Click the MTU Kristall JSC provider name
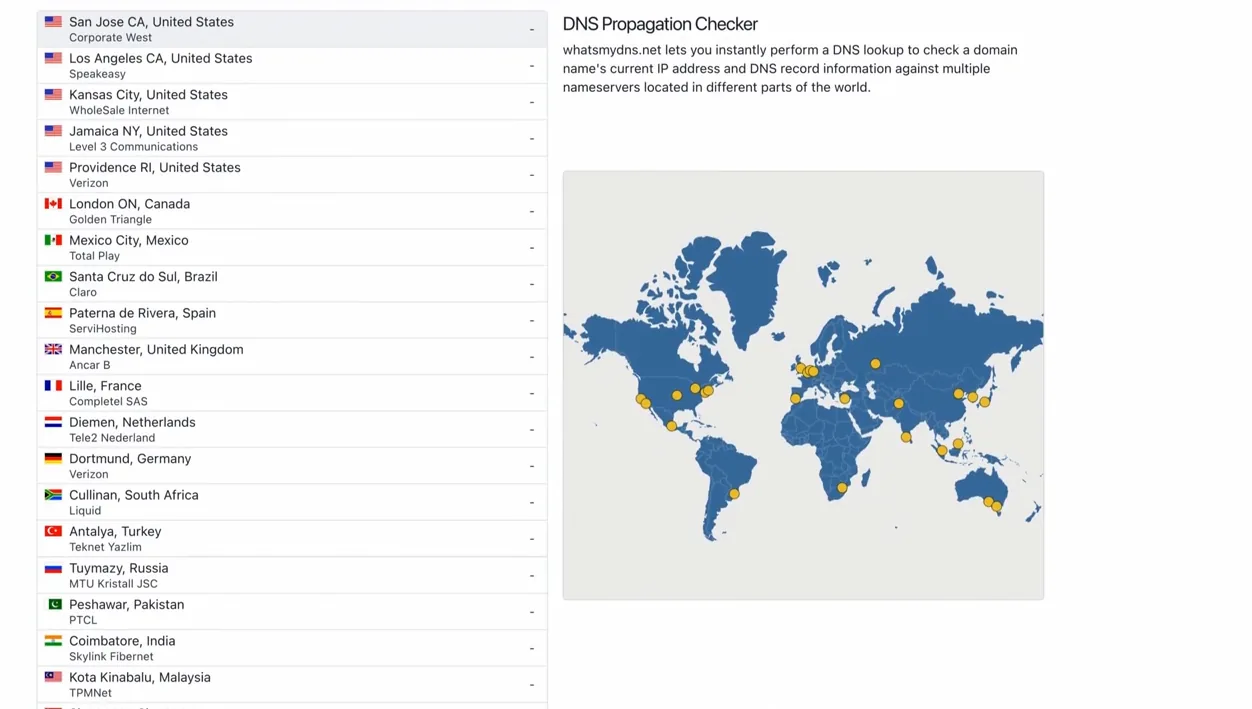The width and height of the screenshot is (1252, 709). [x=113, y=583]
